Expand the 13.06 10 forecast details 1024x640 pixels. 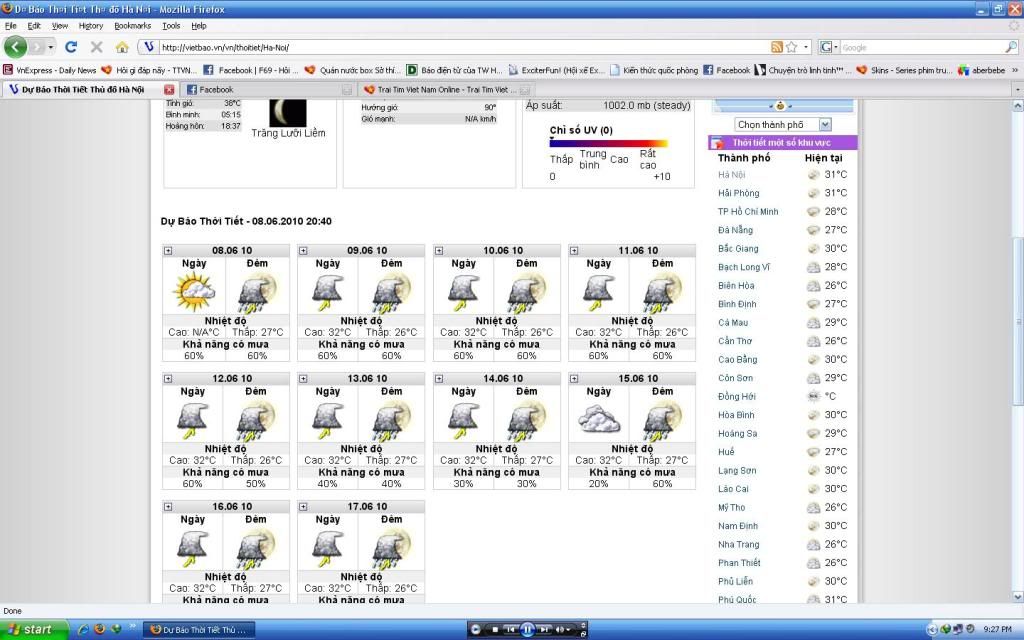tap(303, 379)
